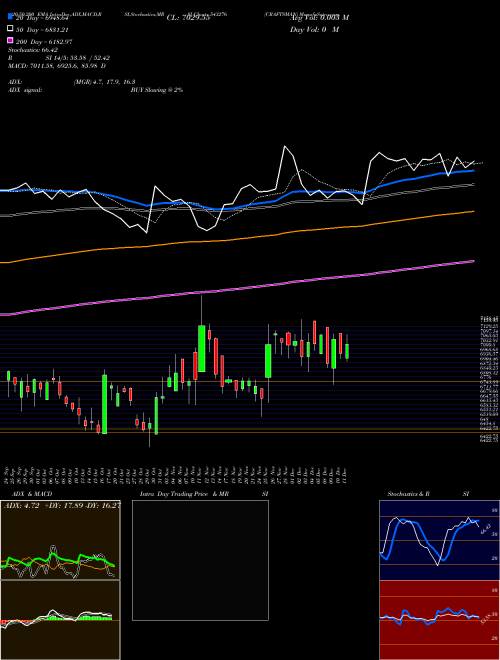The width and height of the screenshot is (500, 660).
Task: Click the white price line's highest peak
Action: (285, 146)
